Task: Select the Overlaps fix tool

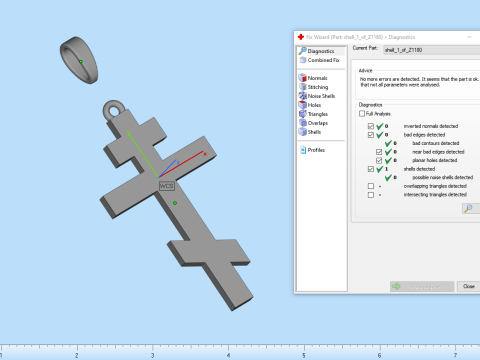Action: pyautogui.click(x=313, y=123)
